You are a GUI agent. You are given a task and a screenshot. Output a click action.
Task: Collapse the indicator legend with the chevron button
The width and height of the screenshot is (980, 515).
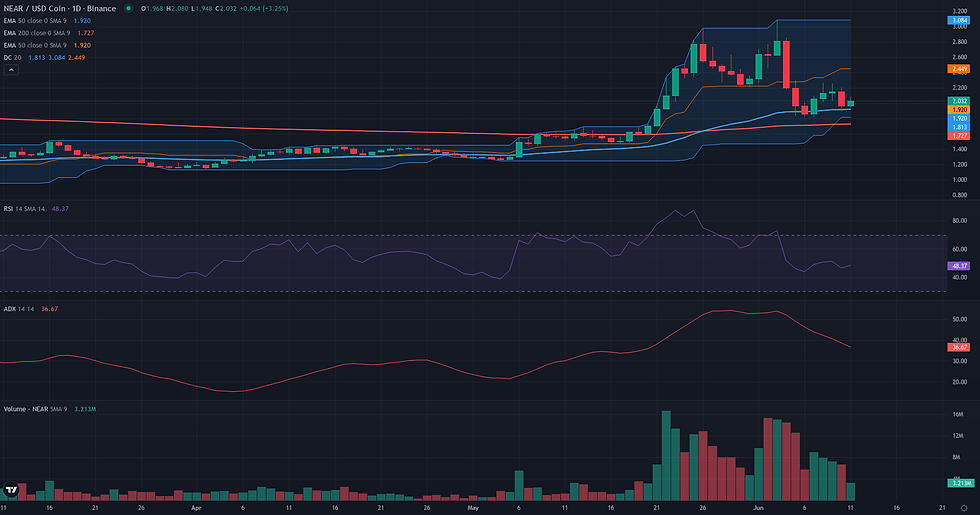click(11, 70)
